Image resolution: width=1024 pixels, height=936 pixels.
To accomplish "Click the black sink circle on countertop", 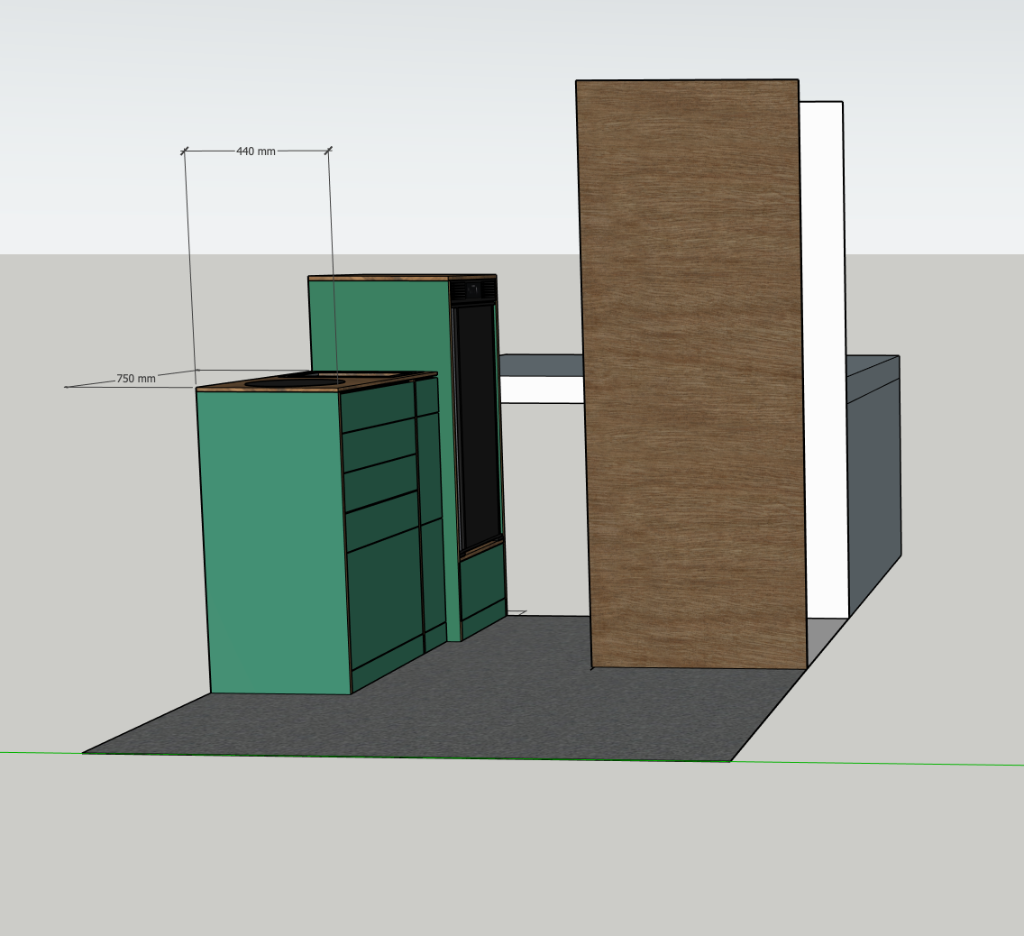I will [295, 381].
